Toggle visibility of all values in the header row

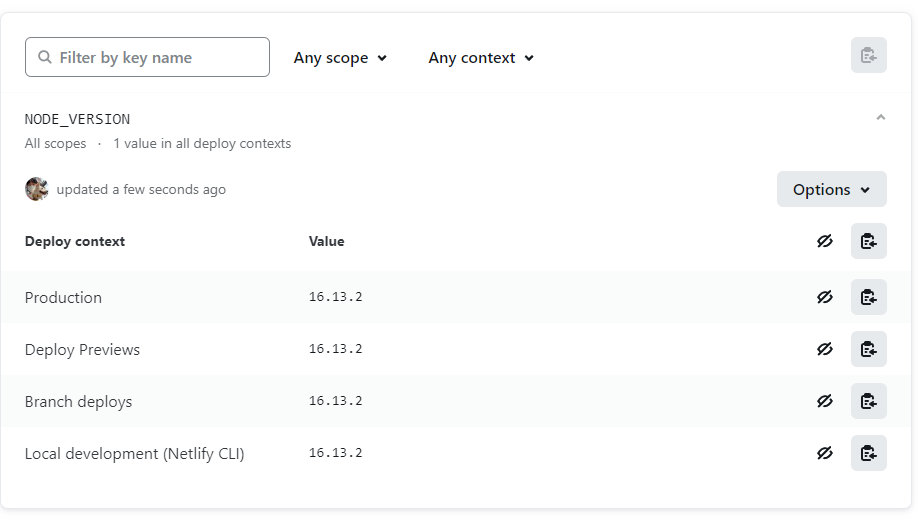[x=824, y=241]
